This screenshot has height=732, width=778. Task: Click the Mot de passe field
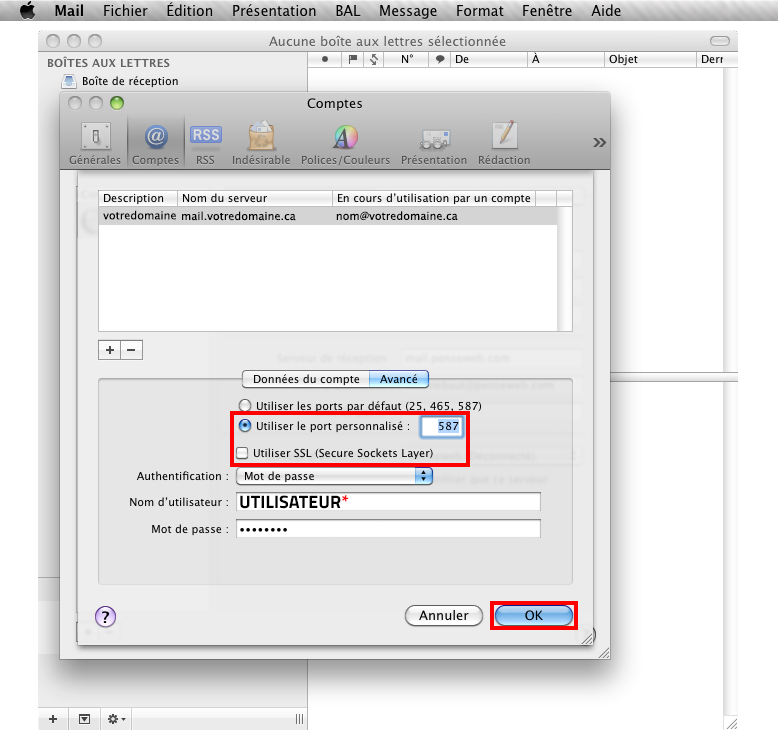coord(388,529)
